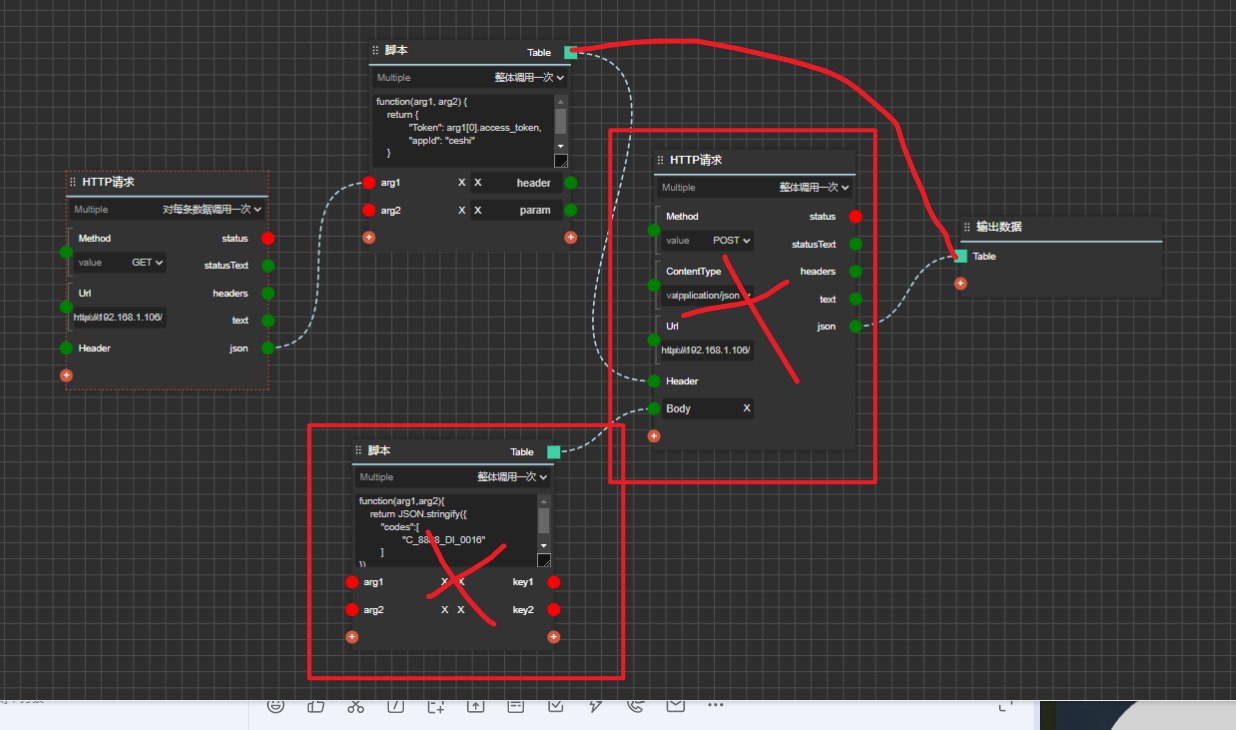This screenshot has width=1236, height=730.
Task: Remove Body field using its X button
Action: tap(746, 408)
